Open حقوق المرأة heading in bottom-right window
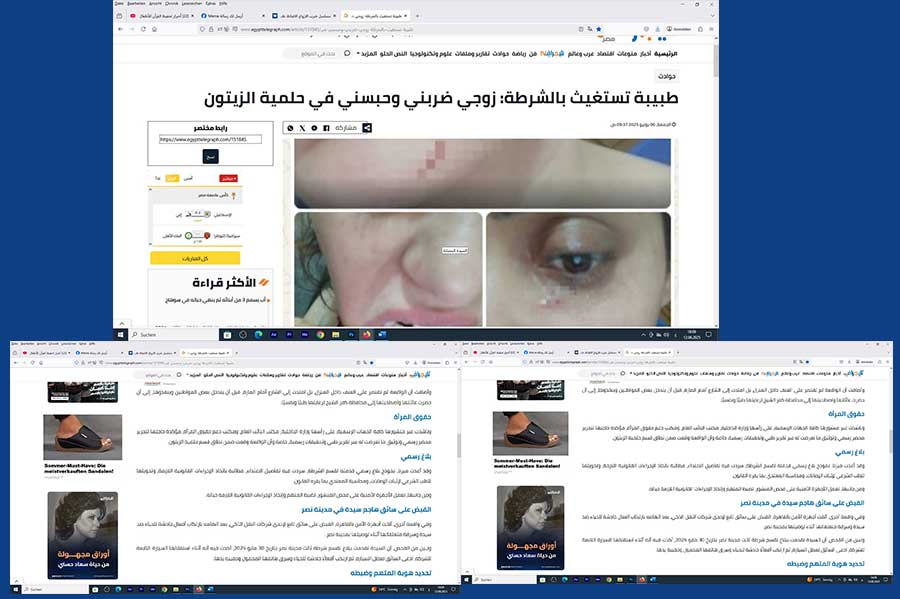This screenshot has height=599, width=900. coord(846,414)
